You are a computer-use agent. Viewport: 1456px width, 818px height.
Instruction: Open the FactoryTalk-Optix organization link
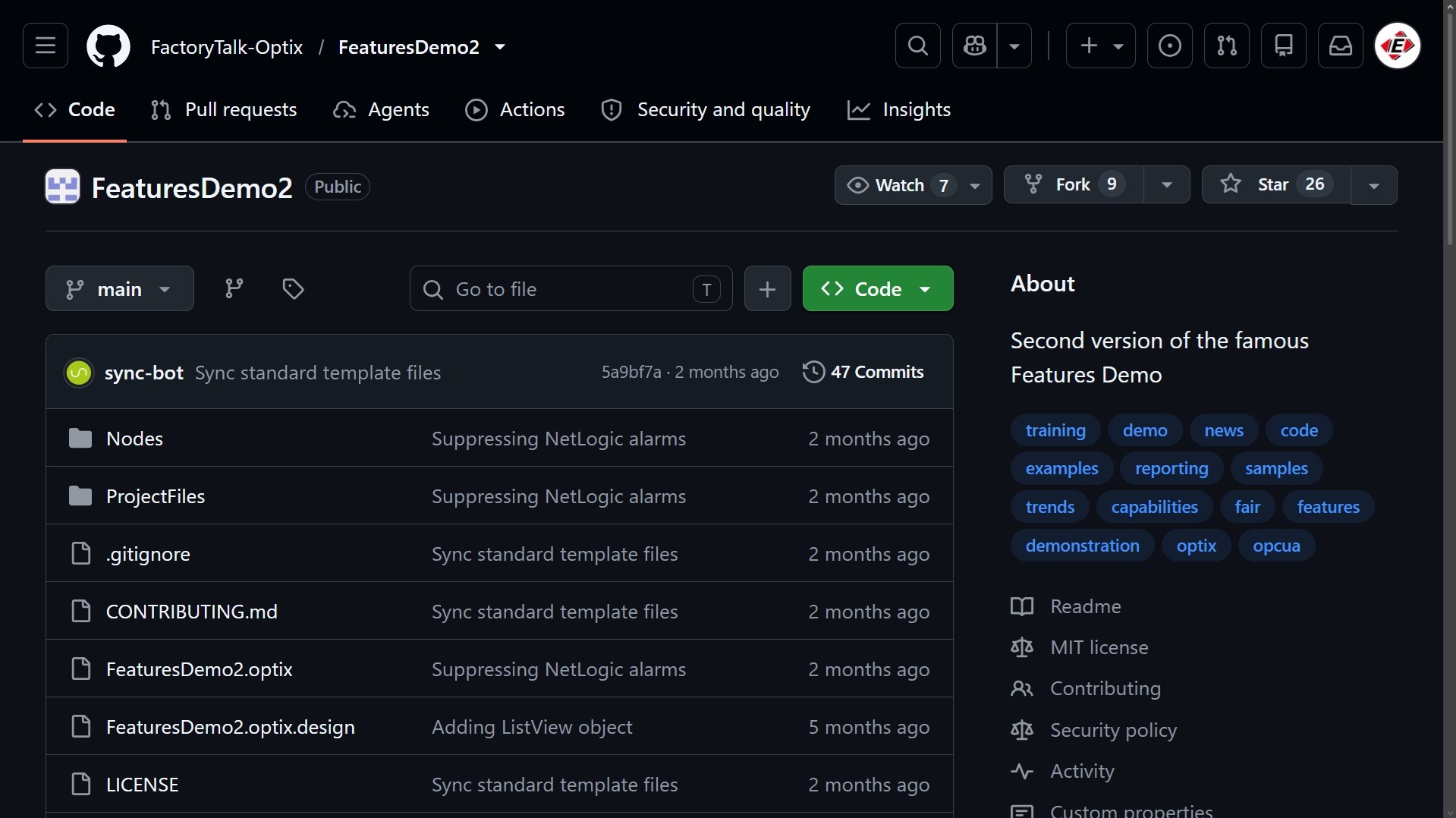tap(227, 47)
